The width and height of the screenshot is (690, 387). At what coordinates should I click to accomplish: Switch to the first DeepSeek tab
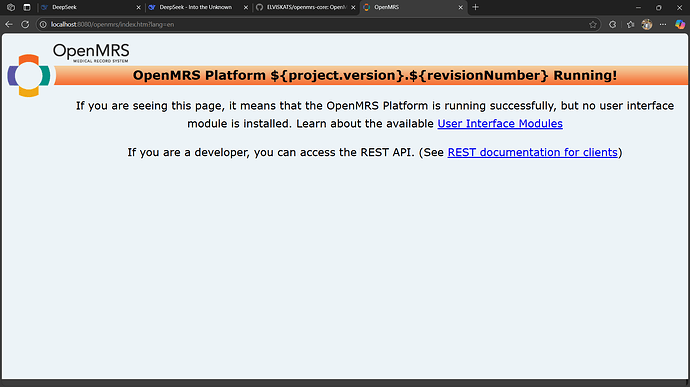click(x=90, y=7)
